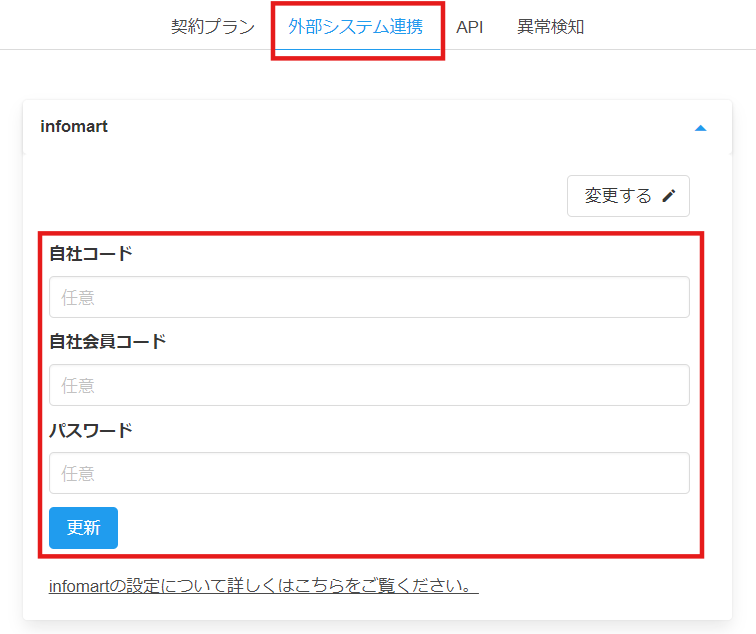Focus the 自社コード input field

click(x=369, y=297)
